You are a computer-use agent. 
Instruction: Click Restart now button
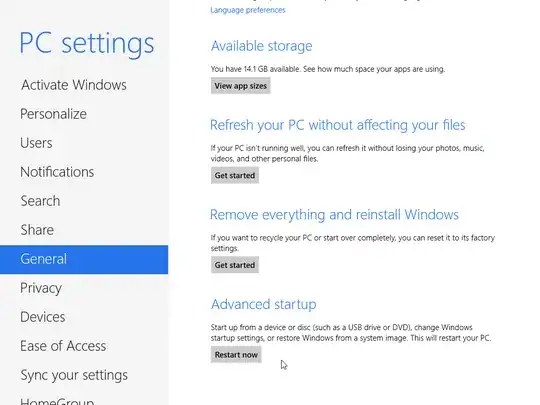click(236, 355)
